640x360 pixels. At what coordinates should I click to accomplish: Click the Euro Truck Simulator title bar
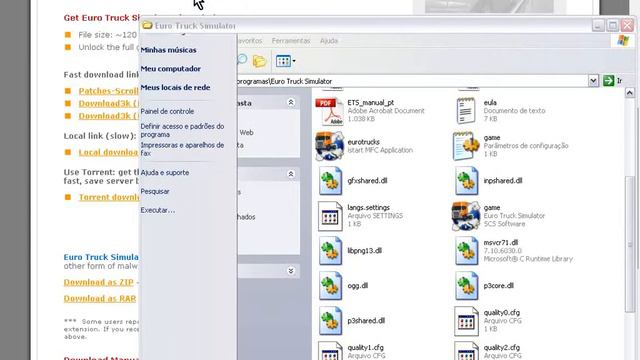(x=367, y=25)
